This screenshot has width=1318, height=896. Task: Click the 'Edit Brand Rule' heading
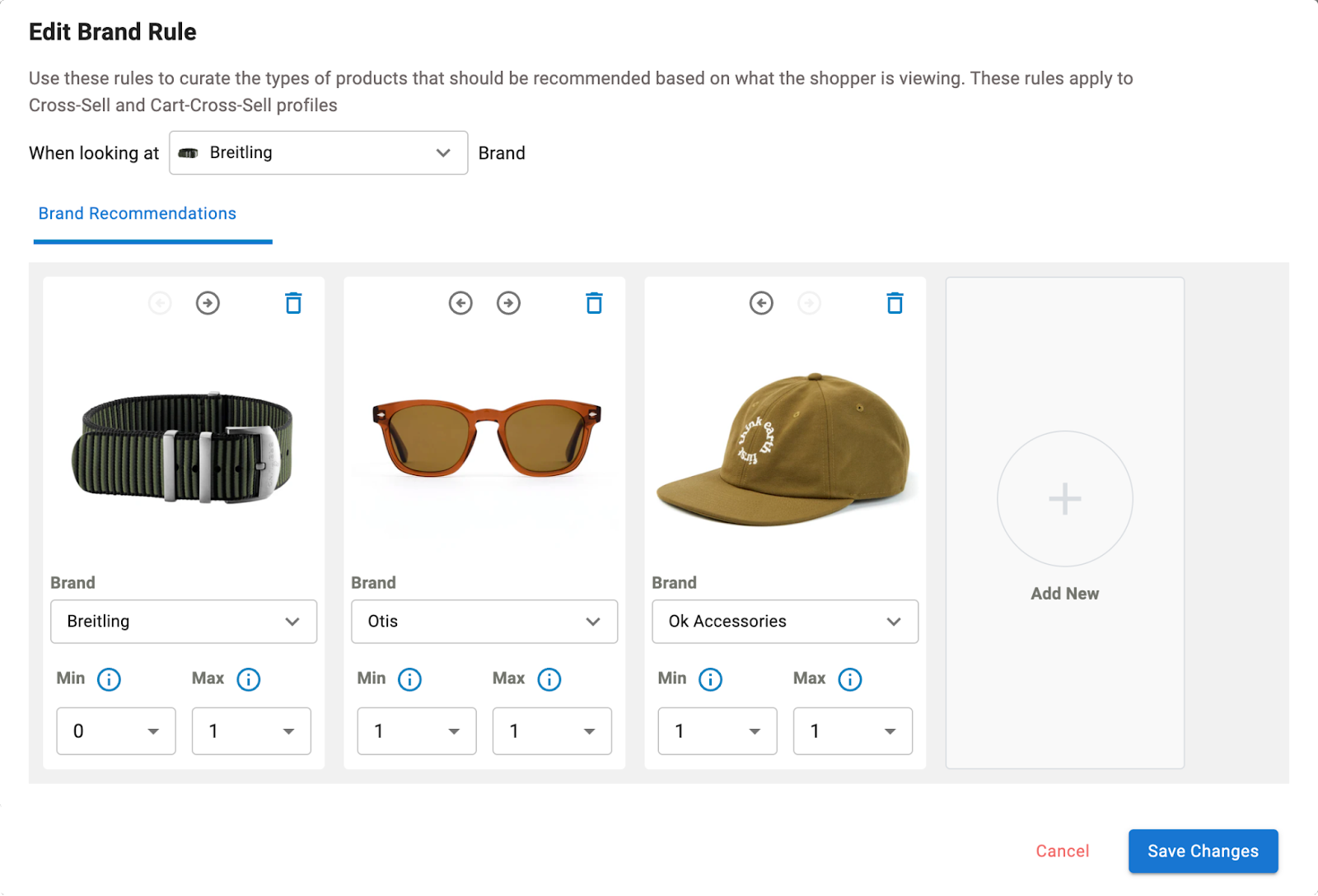[x=113, y=32]
